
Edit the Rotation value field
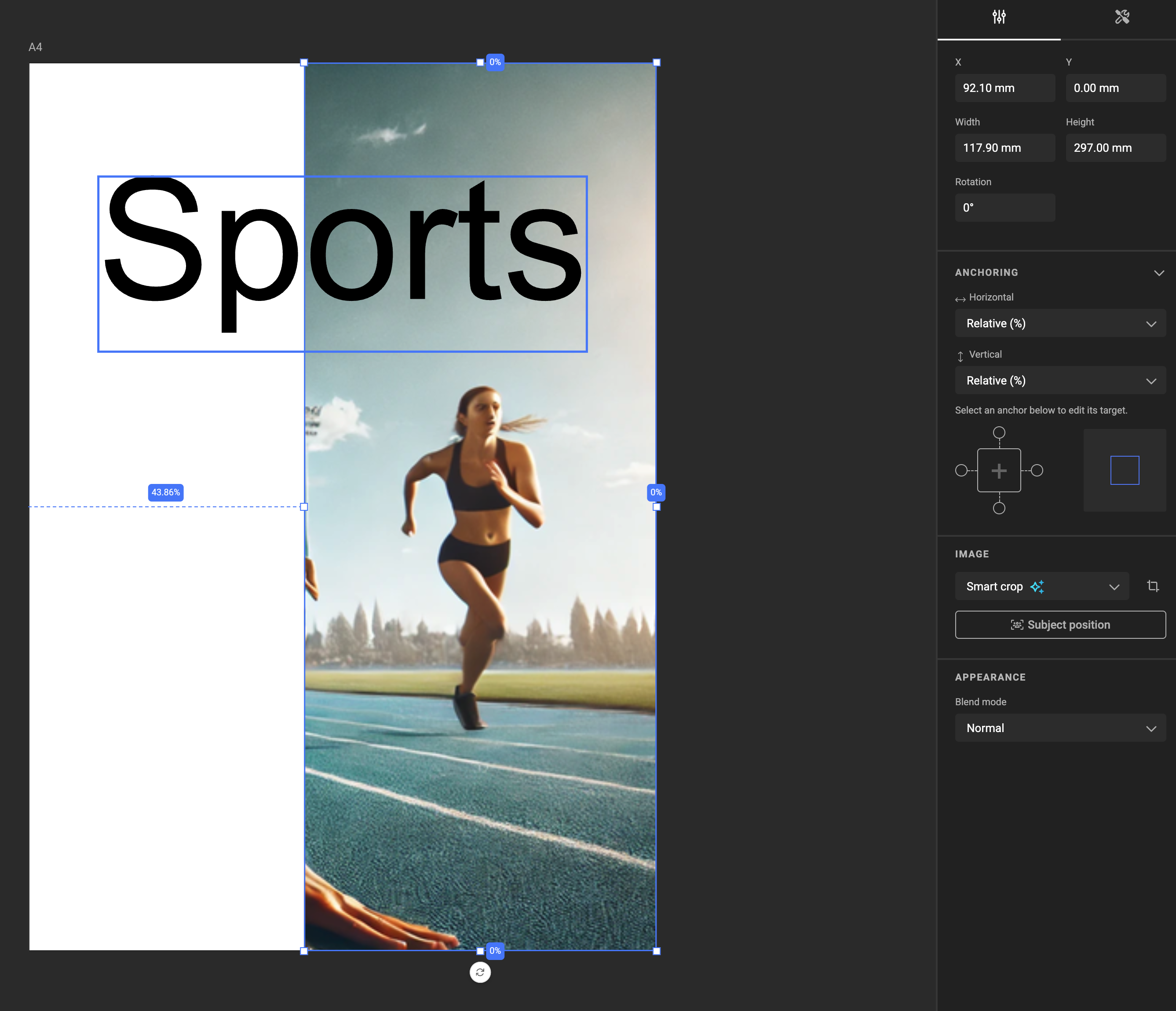point(1004,208)
